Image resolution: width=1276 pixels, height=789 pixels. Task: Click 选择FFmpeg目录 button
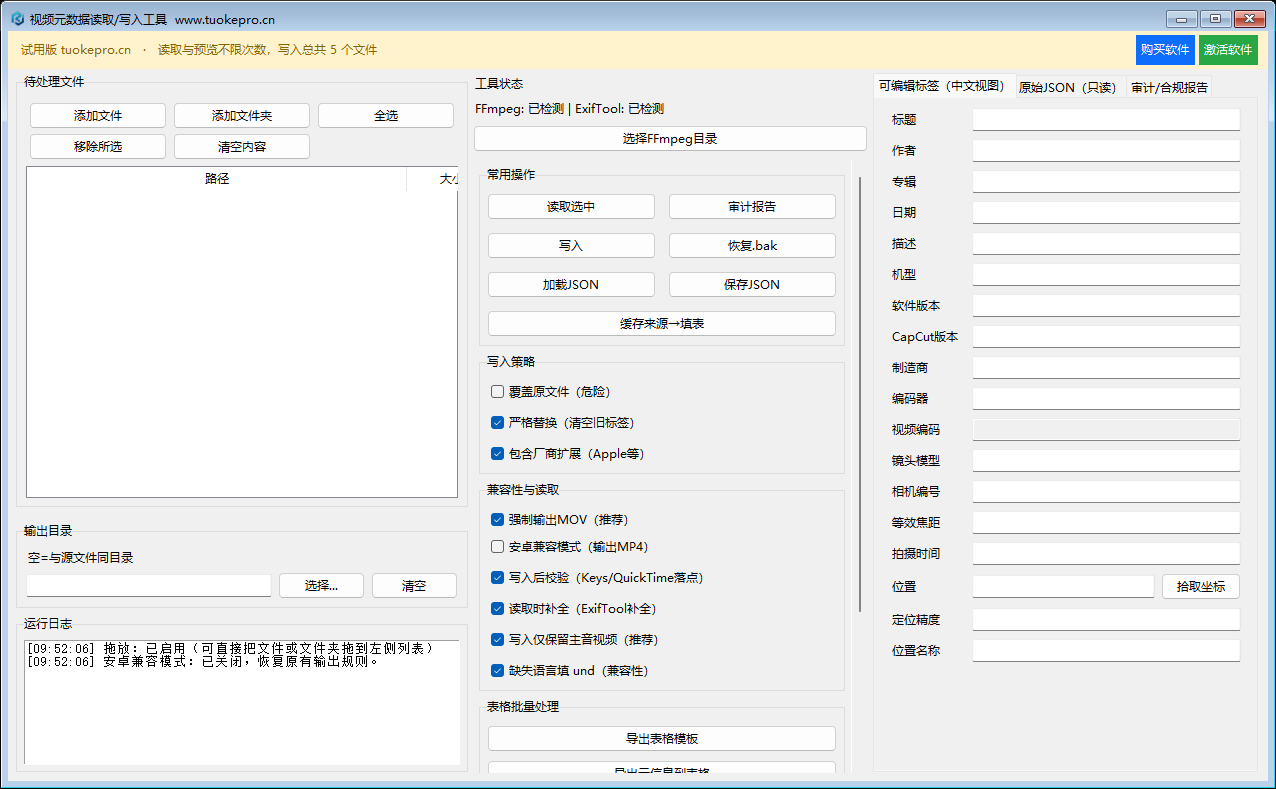click(670, 139)
